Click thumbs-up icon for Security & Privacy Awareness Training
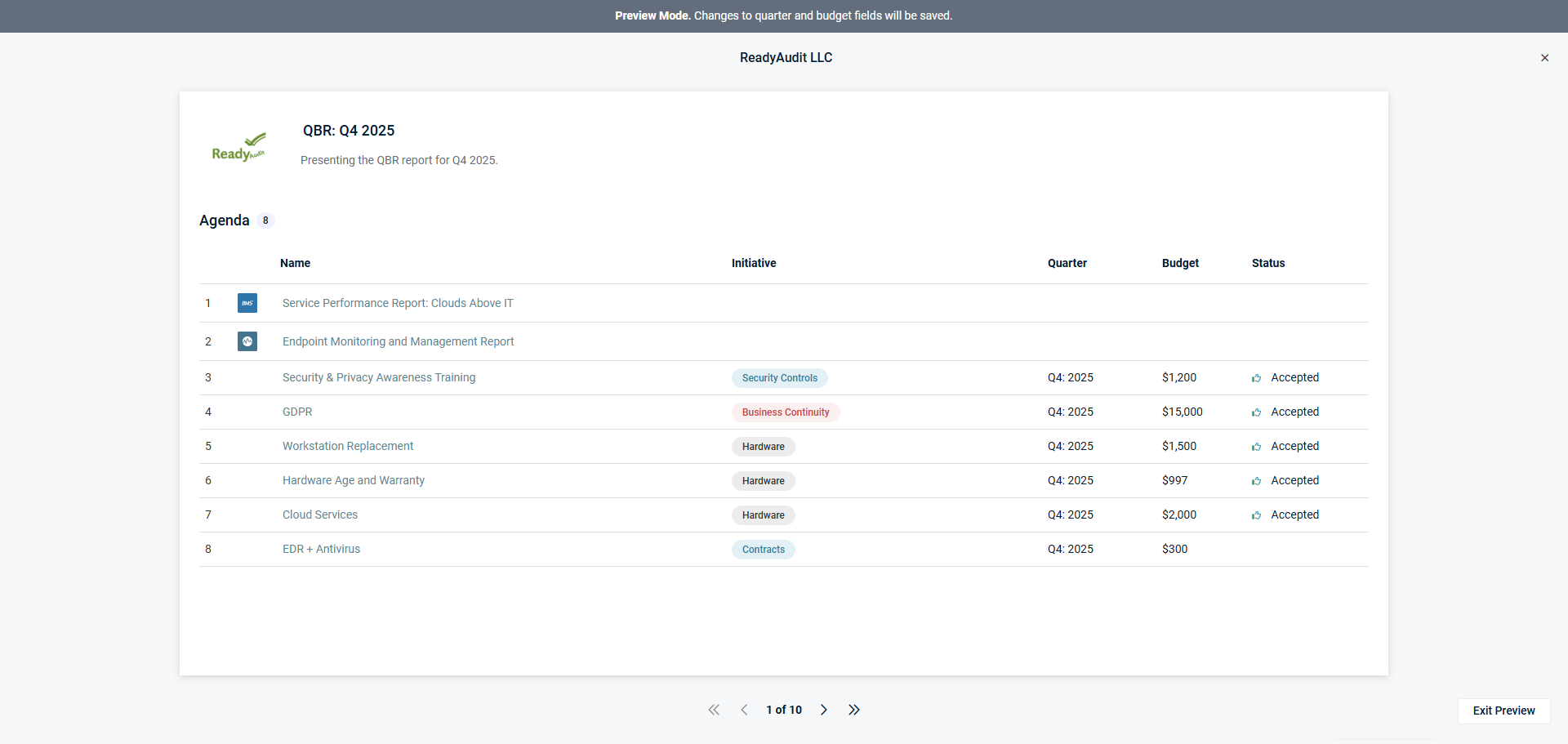 pos(1256,378)
